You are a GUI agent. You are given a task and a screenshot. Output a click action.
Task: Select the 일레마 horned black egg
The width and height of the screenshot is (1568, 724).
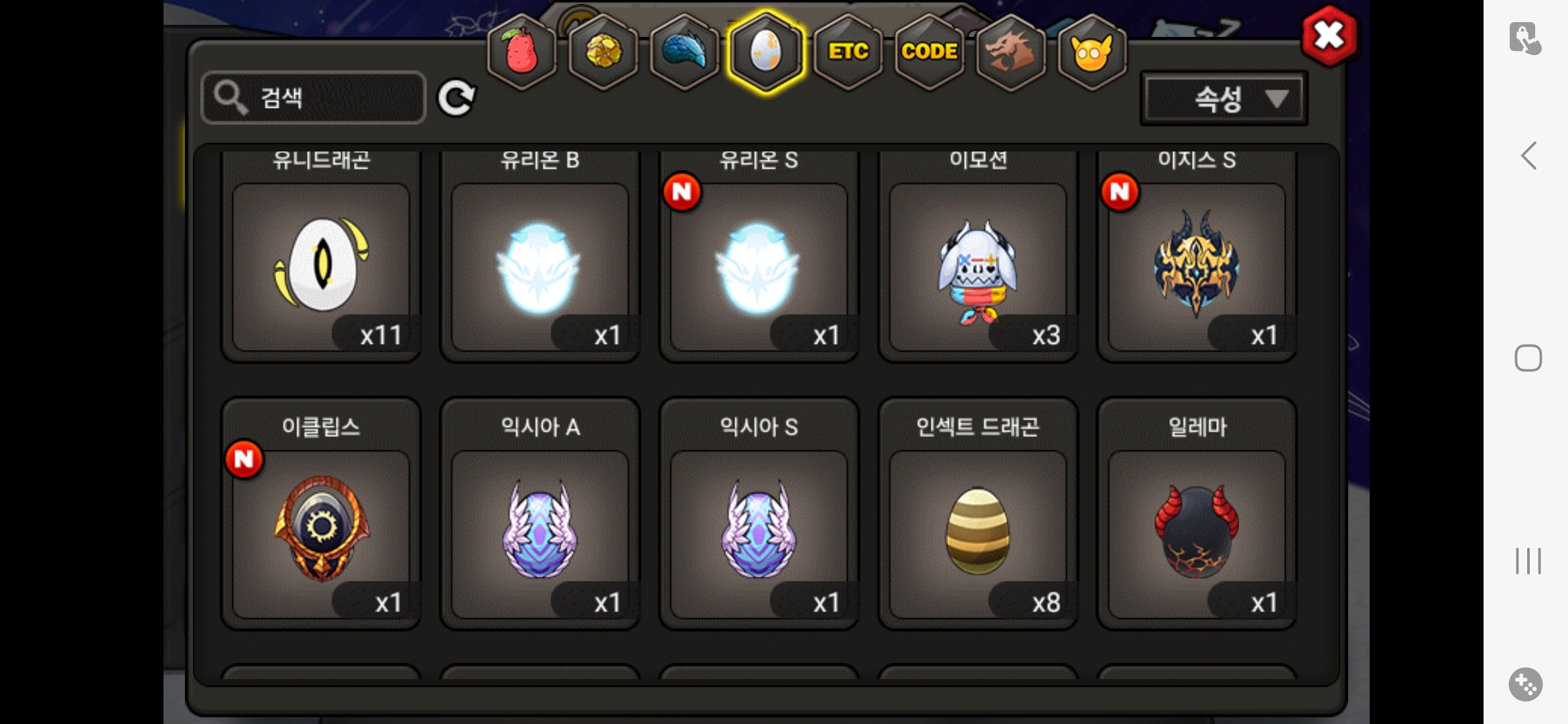pos(1197,514)
